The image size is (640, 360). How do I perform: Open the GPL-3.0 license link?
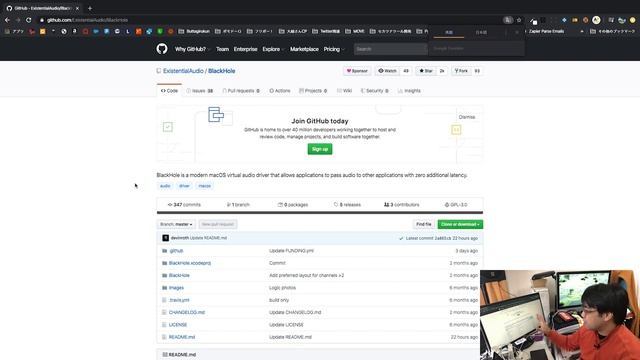tap(456, 204)
